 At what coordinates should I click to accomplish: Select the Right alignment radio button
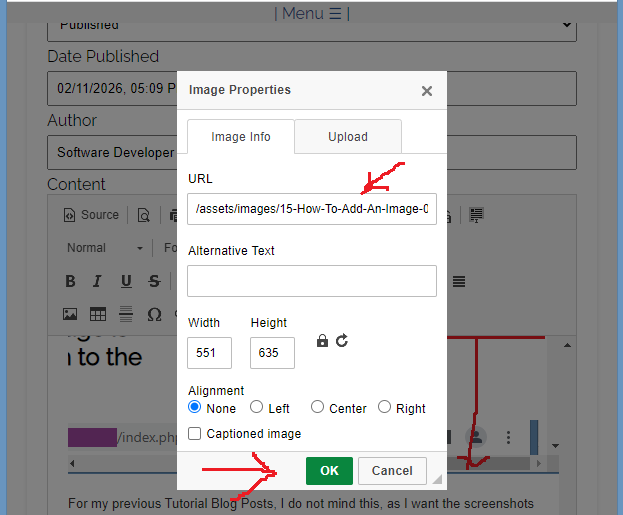pos(384,407)
